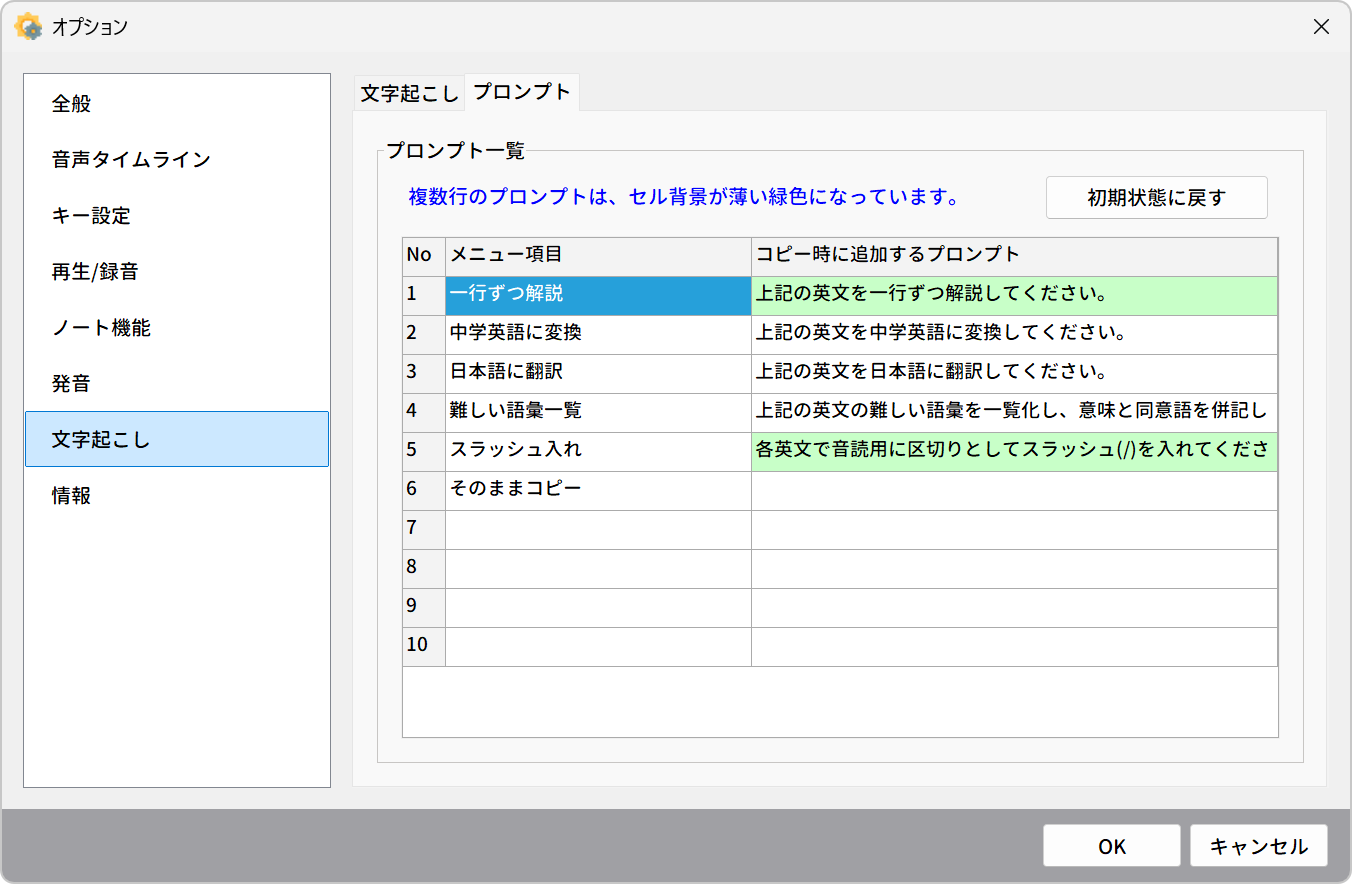1352x884 pixels.
Task: Click the prompt cell 上記の英文を一行ずつ解説してください。
Action: 1014,295
